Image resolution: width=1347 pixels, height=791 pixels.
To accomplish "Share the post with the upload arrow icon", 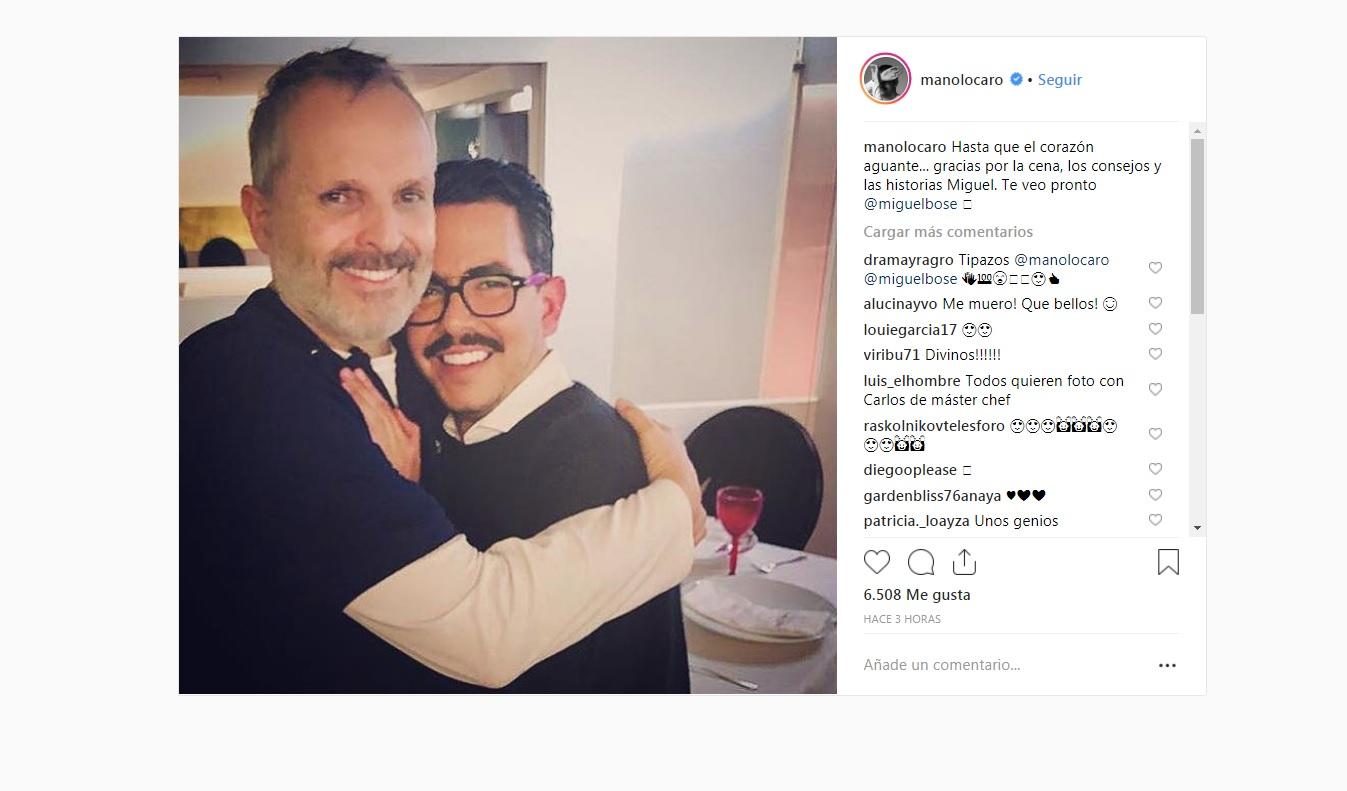I will (964, 562).
